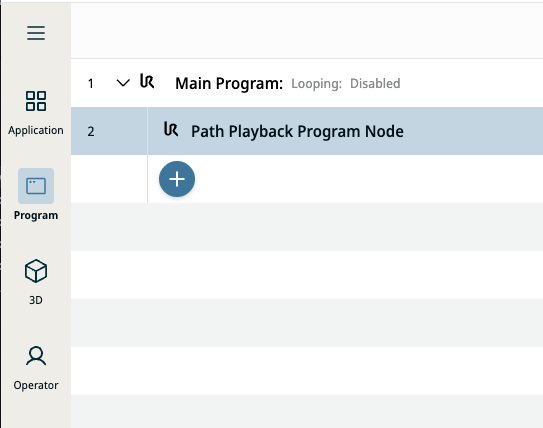
Task: Select the Path Playback Program Node row
Action: tap(307, 131)
